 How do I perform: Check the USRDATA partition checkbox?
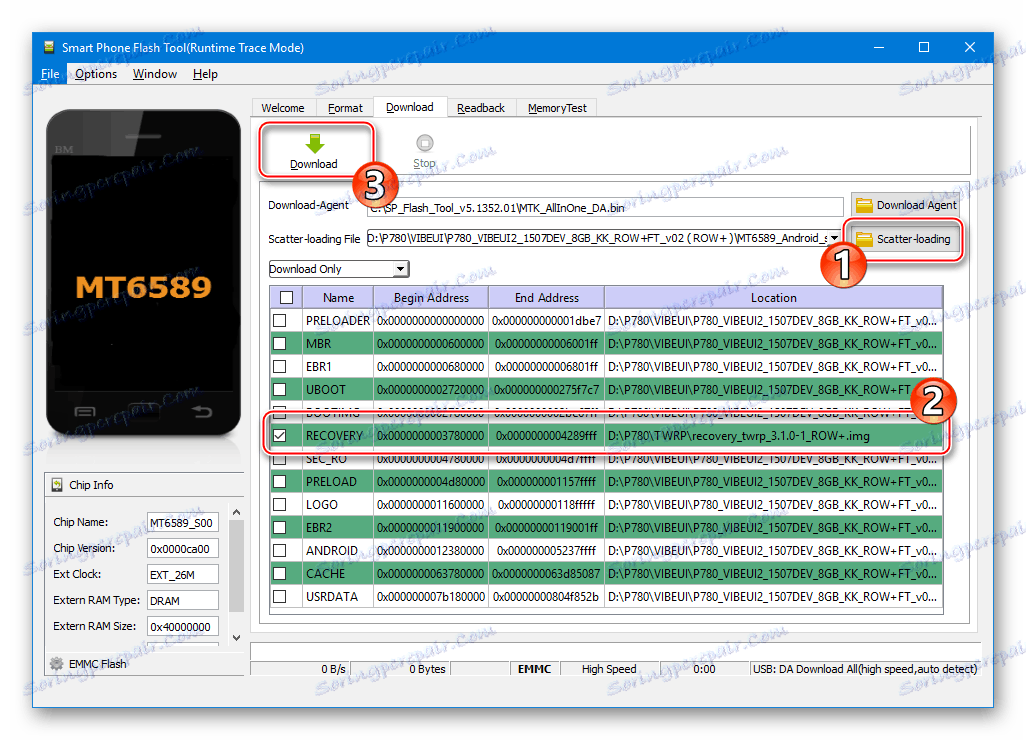(281, 596)
